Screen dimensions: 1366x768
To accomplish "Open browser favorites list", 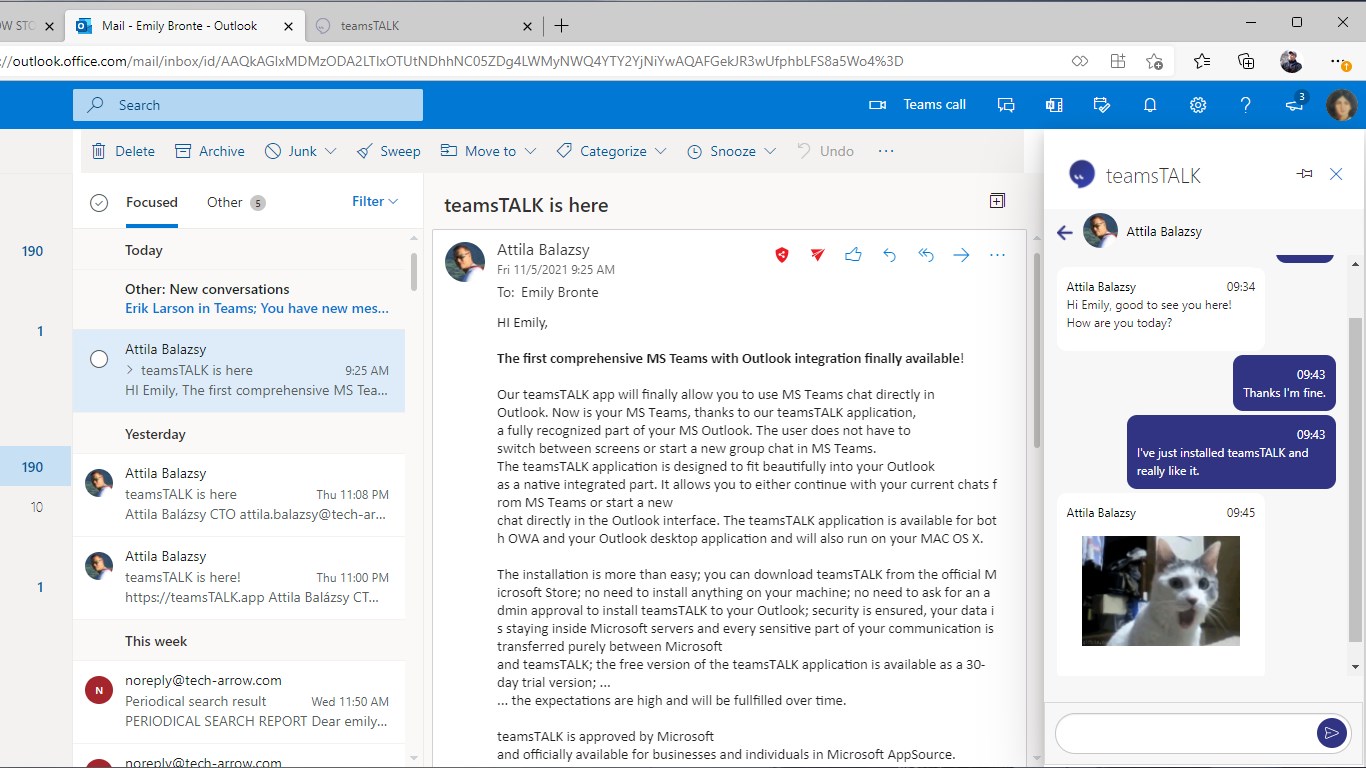I will pos(1201,61).
